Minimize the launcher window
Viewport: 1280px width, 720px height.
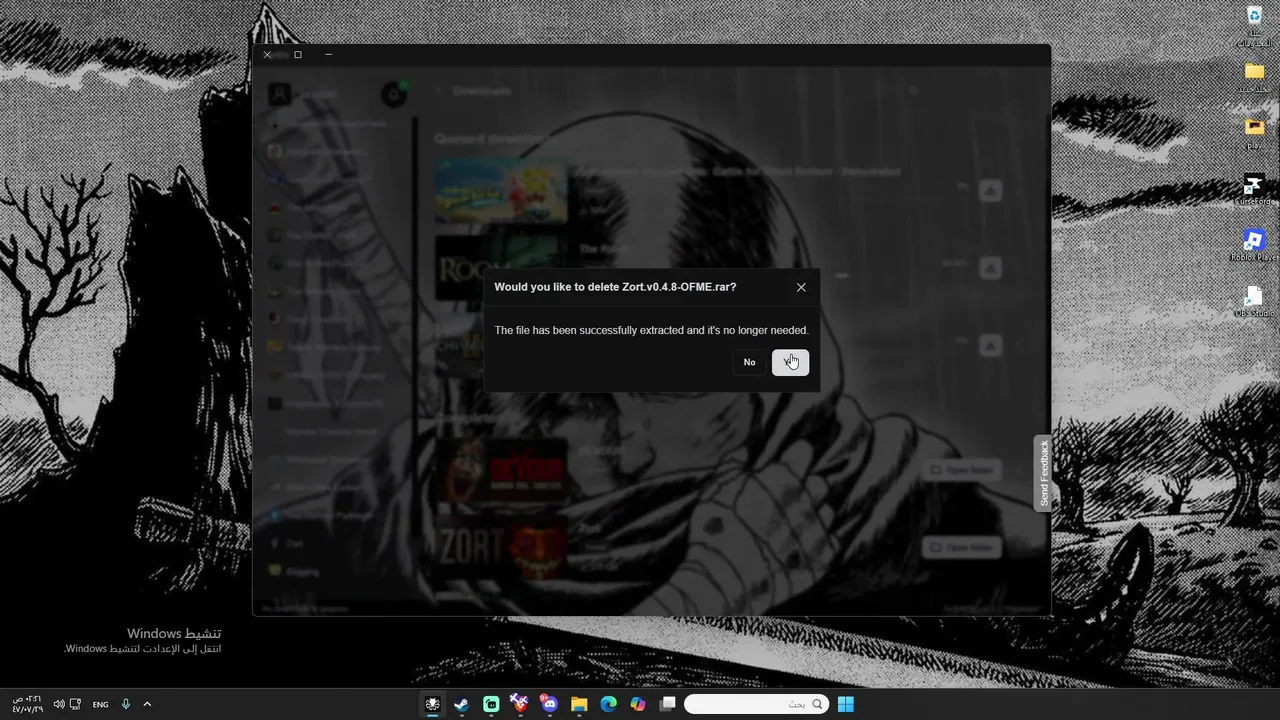click(x=328, y=55)
